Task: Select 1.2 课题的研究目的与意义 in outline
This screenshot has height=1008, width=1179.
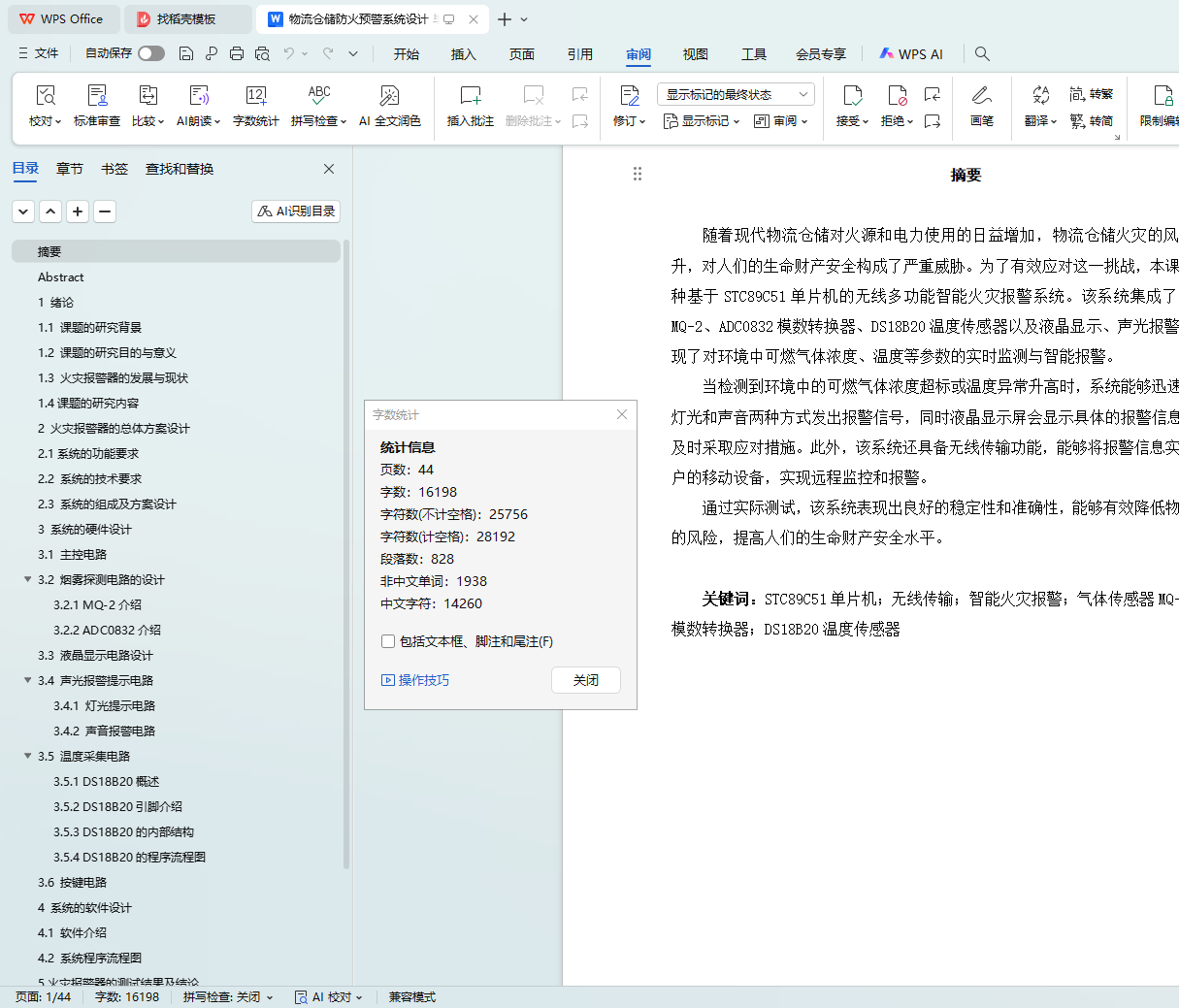Action: 108,352
